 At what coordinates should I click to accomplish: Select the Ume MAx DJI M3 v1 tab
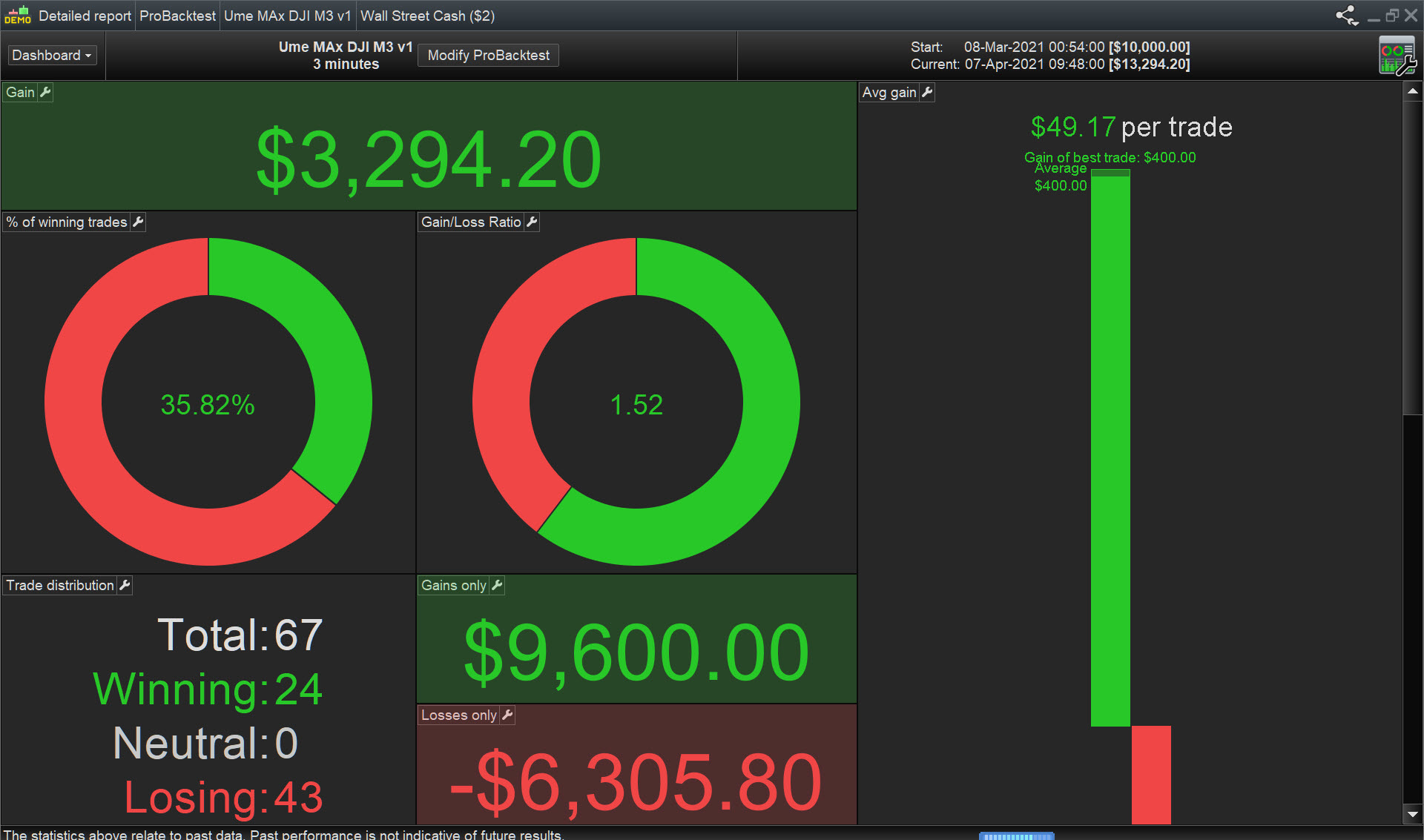tap(287, 16)
